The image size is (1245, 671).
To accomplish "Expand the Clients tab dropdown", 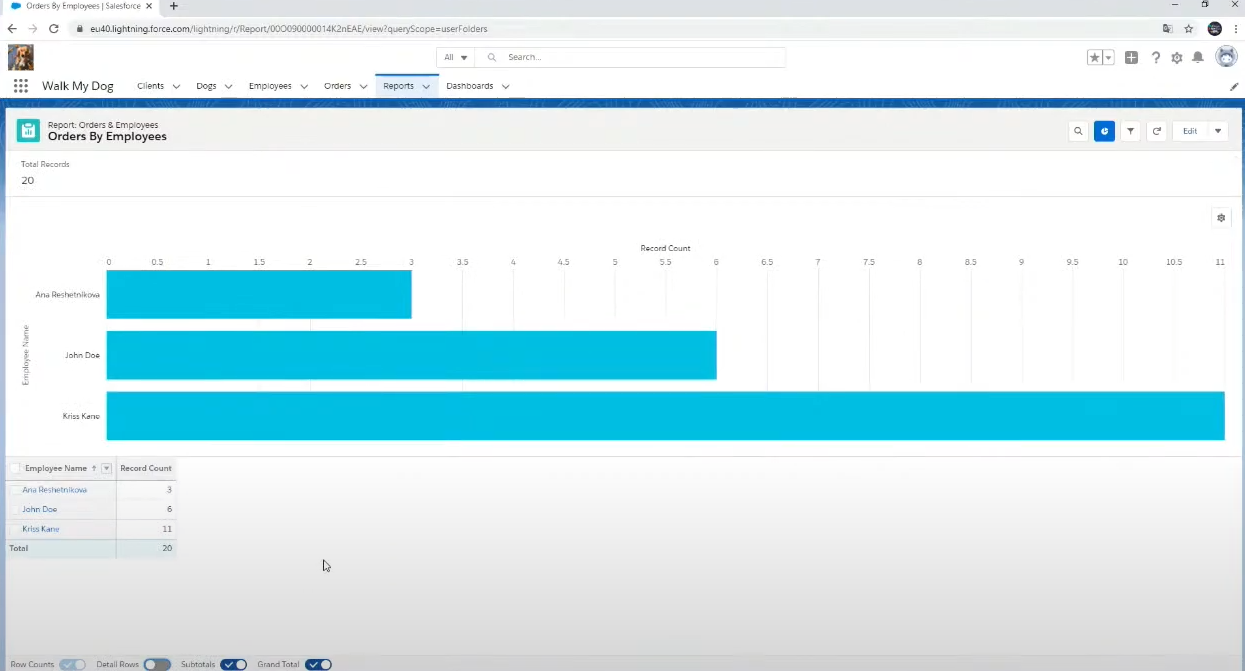I will coord(176,87).
